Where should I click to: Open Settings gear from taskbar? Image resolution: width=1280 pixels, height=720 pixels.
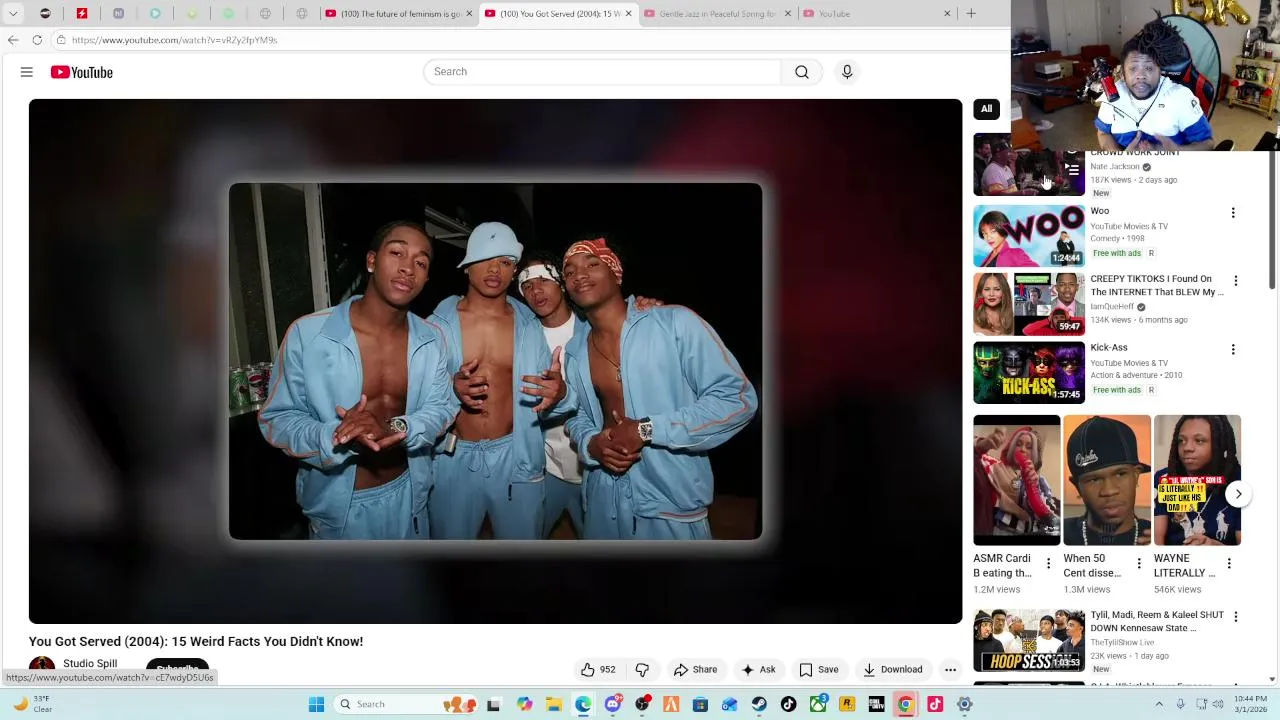[965, 704]
